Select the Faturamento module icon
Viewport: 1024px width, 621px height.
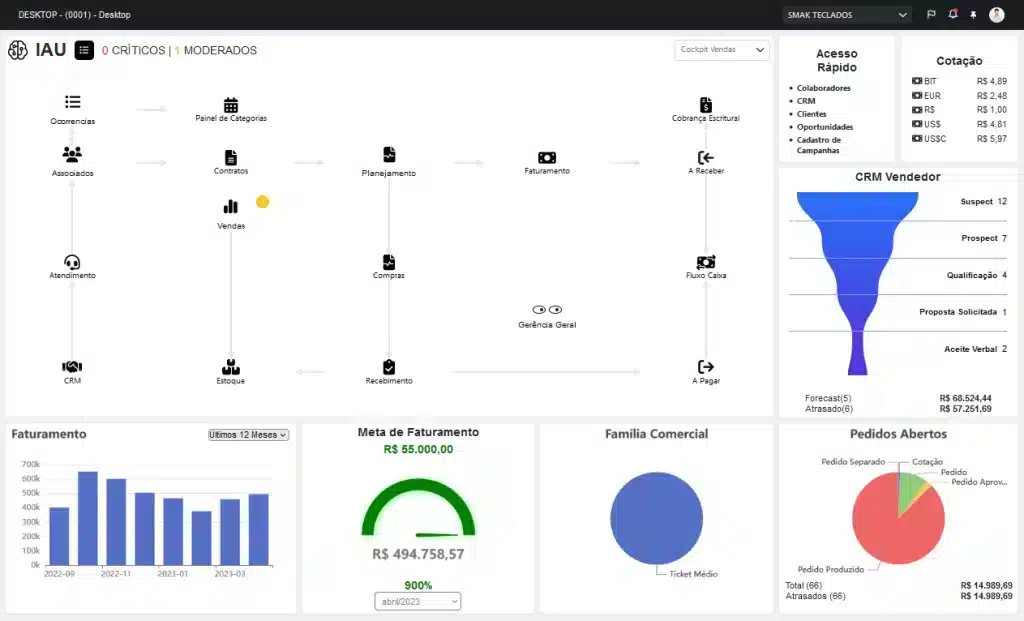[546, 158]
